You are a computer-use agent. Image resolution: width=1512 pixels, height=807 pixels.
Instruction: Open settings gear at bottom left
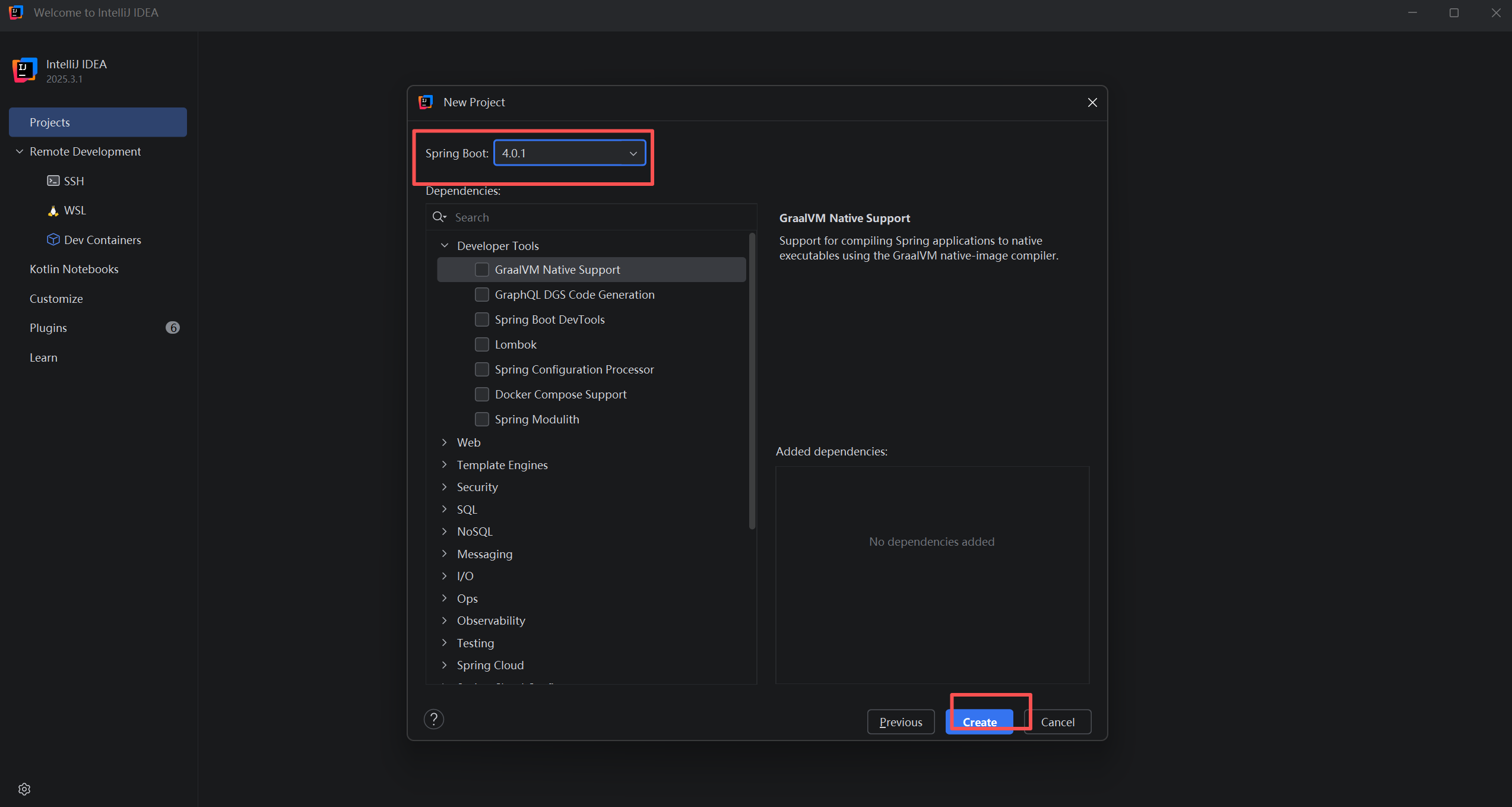pyautogui.click(x=24, y=789)
